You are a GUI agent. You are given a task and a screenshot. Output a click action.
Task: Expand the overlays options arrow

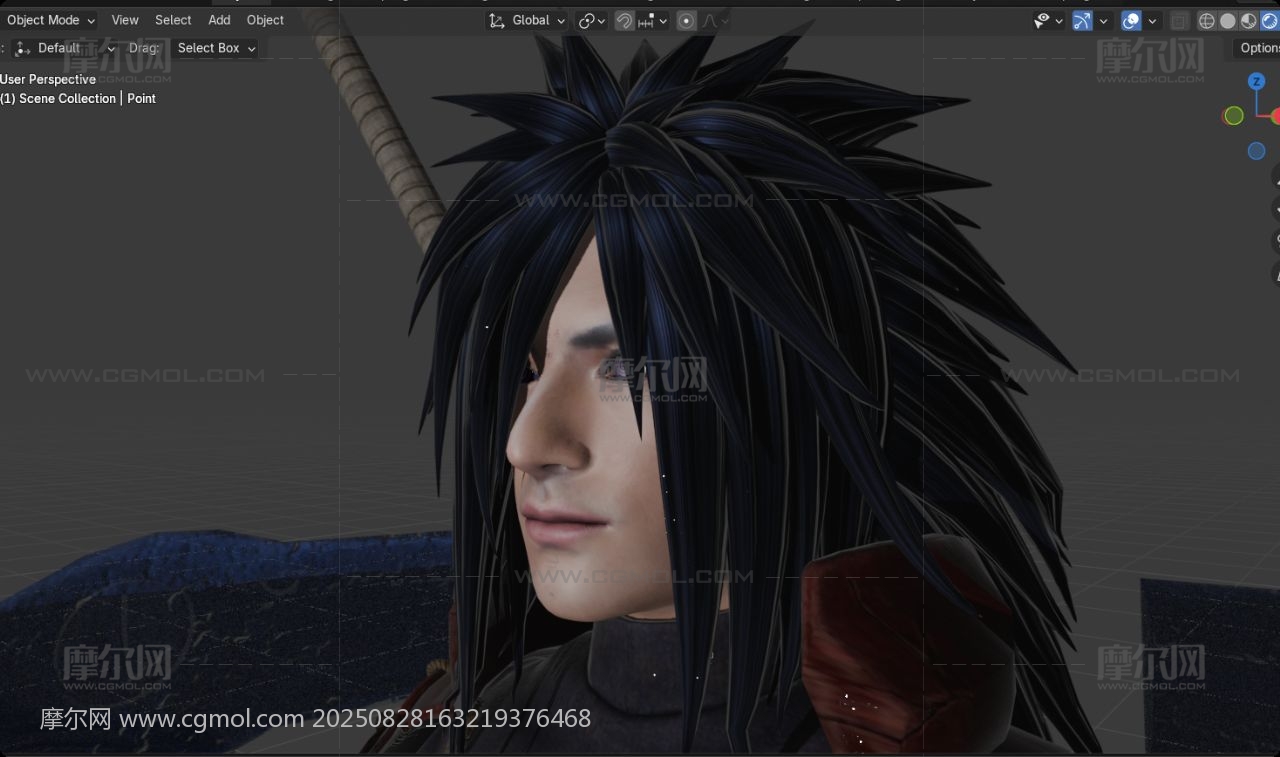[1152, 20]
